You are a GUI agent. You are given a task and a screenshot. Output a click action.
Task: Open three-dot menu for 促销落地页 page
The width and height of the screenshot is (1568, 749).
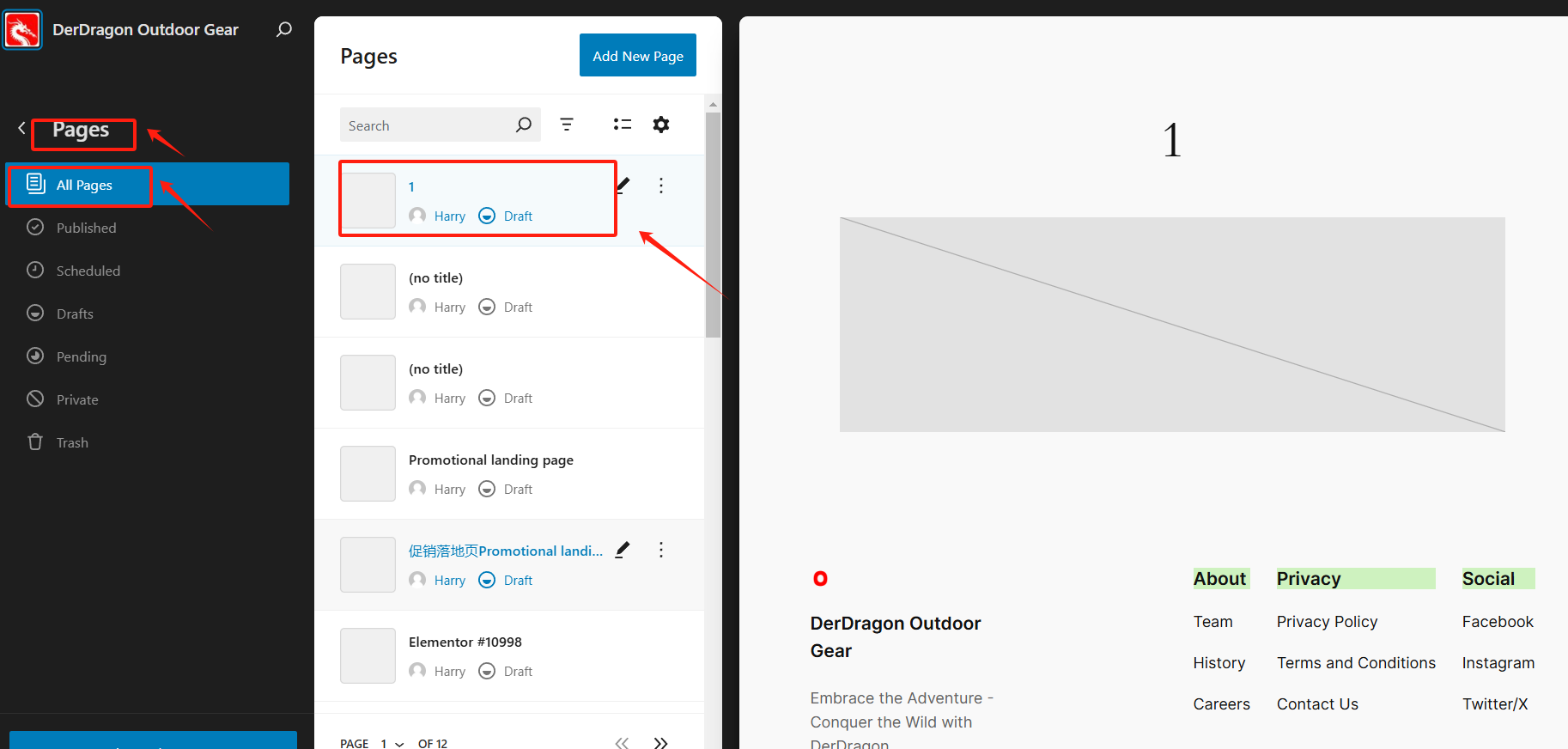tap(661, 550)
